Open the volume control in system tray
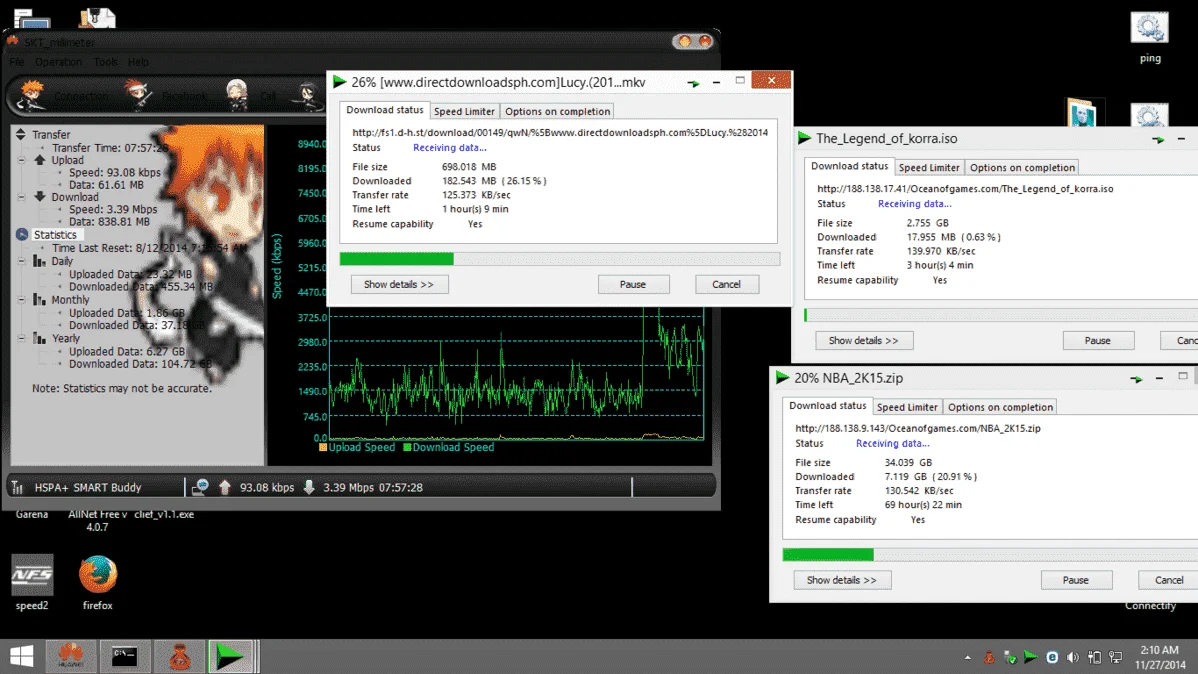The height and width of the screenshot is (674, 1198). point(1073,657)
